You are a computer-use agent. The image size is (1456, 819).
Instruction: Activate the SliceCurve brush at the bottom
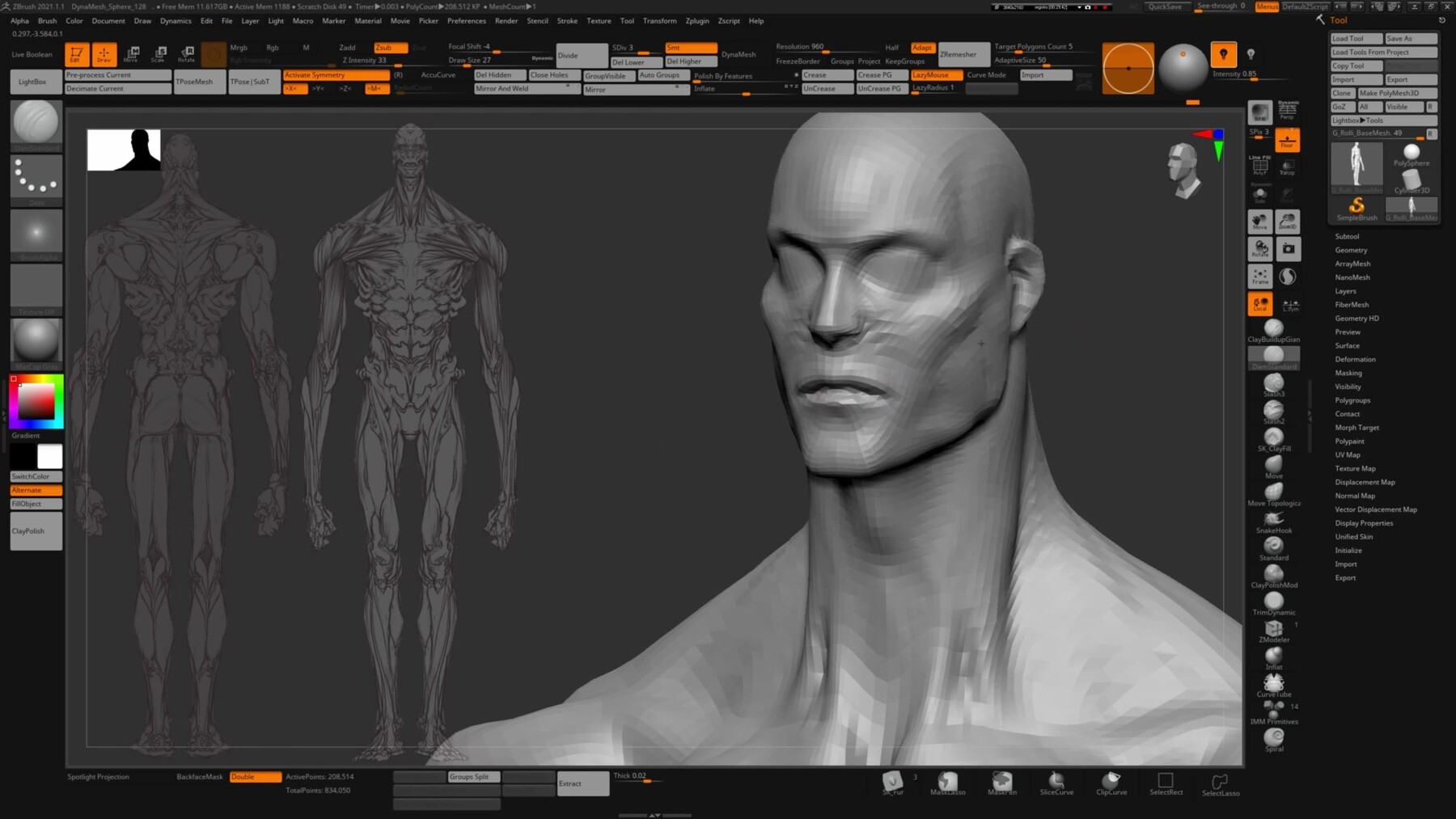point(1056,781)
